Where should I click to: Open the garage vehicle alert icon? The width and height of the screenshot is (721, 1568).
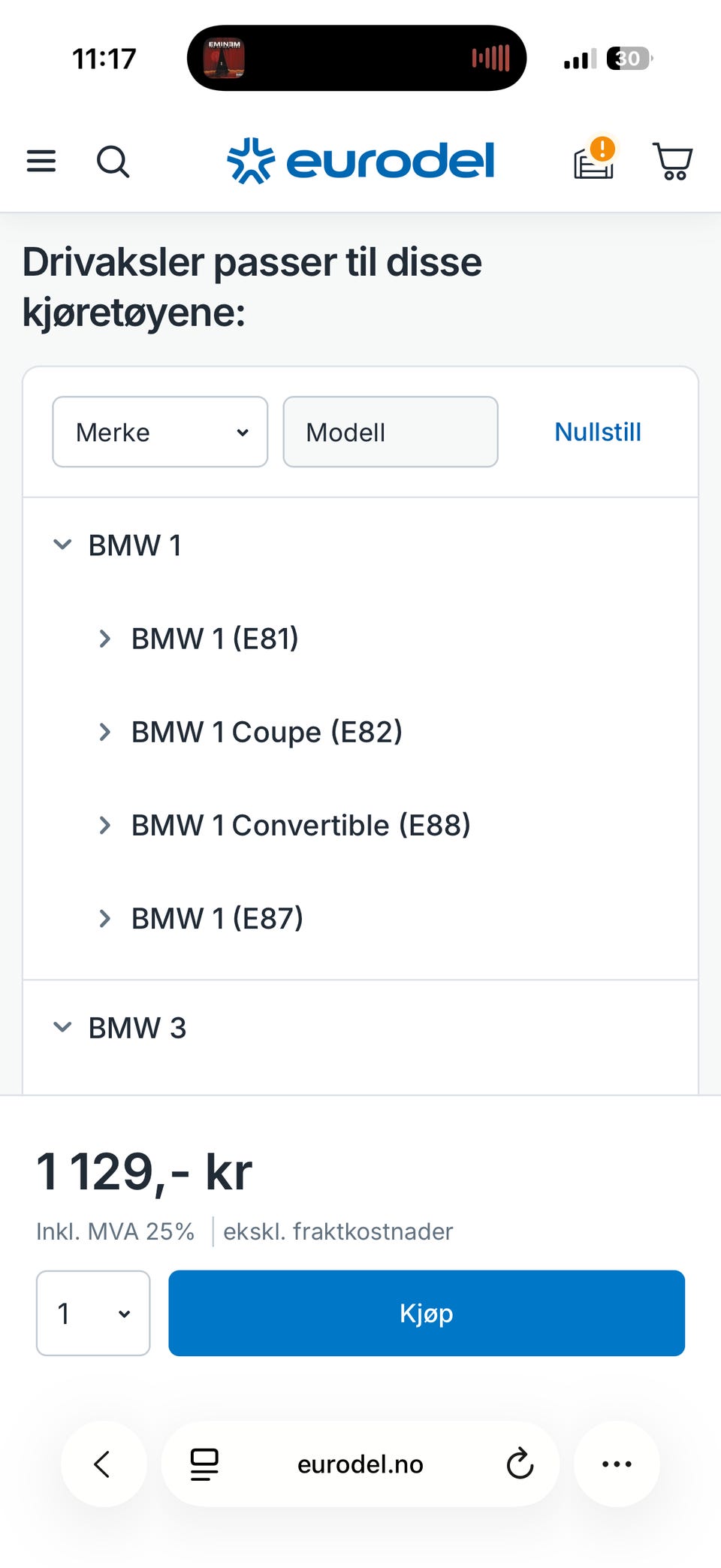(594, 159)
